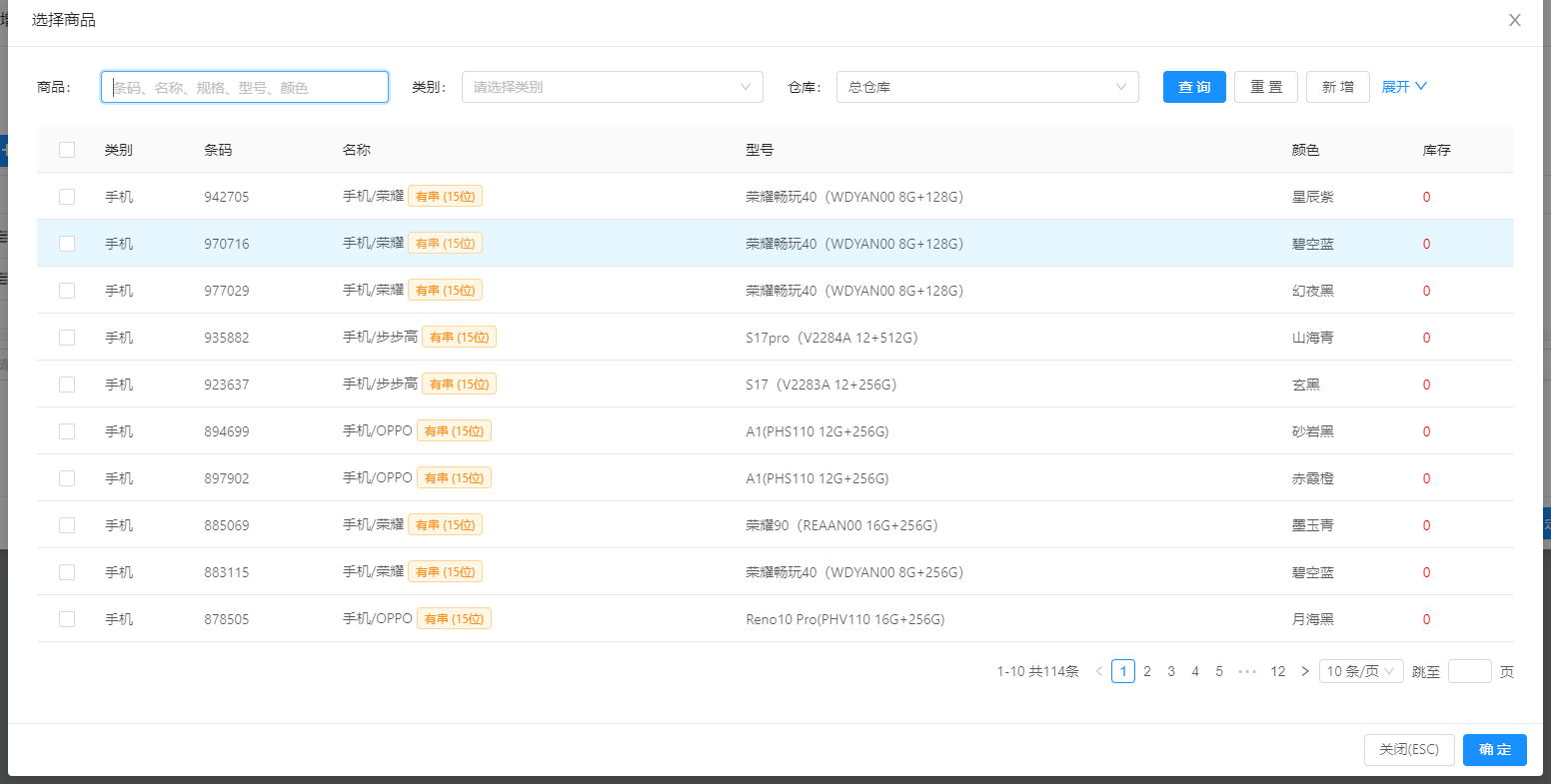Open the 仓库 warehouse dropdown showing 总仓库
Viewport: 1551px width, 784px height.
tap(987, 87)
